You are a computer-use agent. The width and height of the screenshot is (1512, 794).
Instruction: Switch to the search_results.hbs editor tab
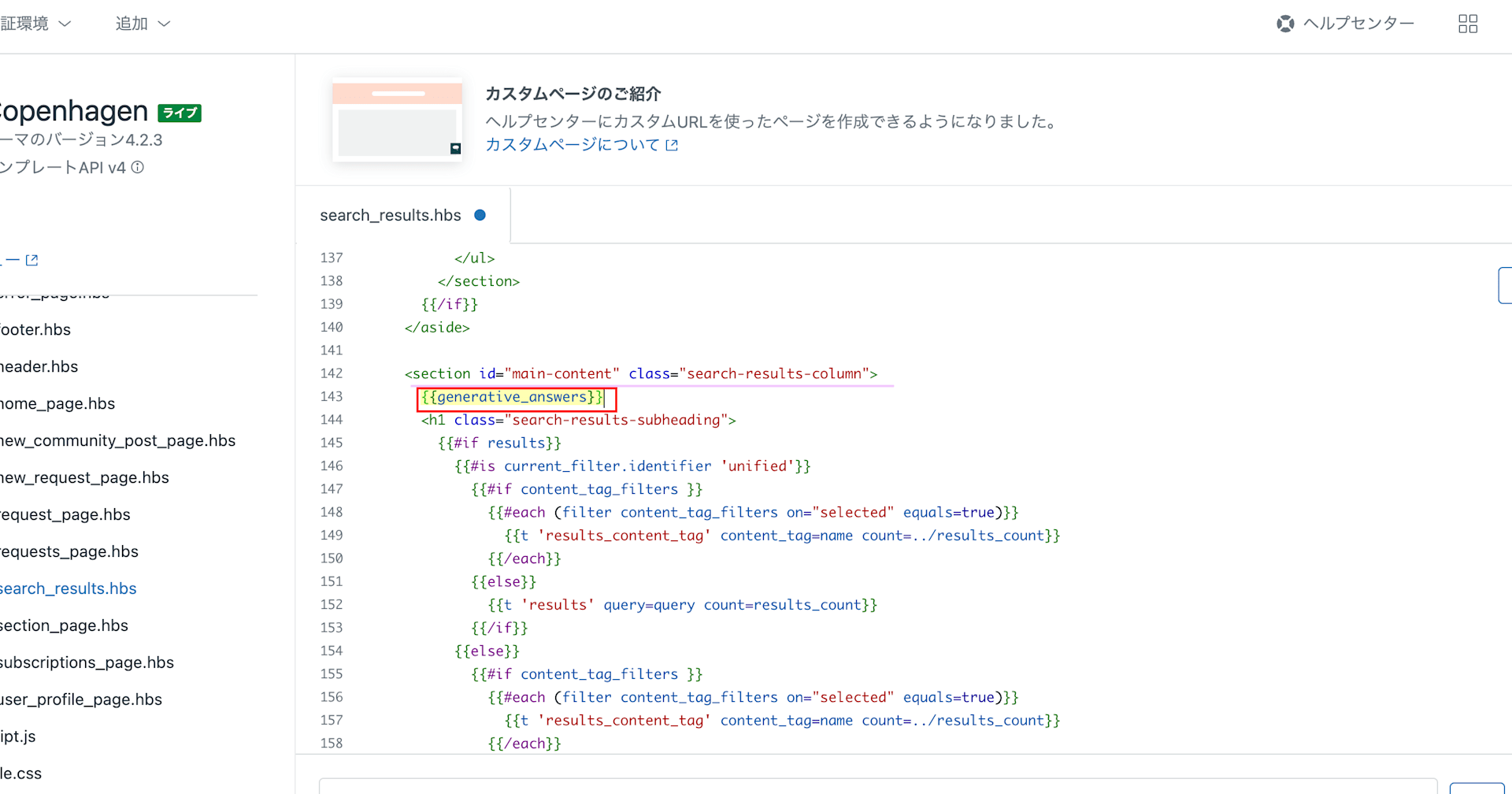pyautogui.click(x=391, y=215)
